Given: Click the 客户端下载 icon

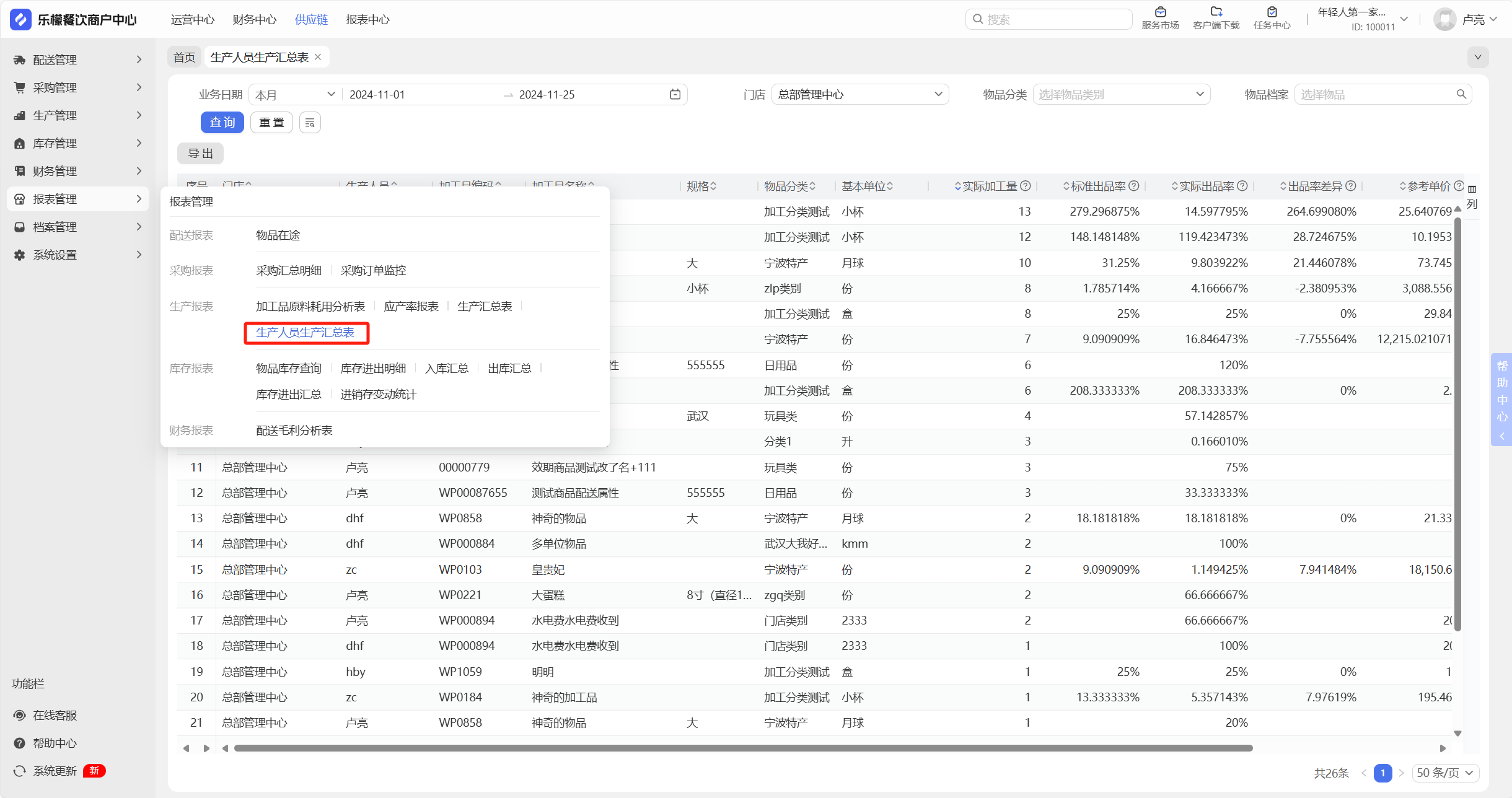Looking at the screenshot, I should click(1216, 12).
